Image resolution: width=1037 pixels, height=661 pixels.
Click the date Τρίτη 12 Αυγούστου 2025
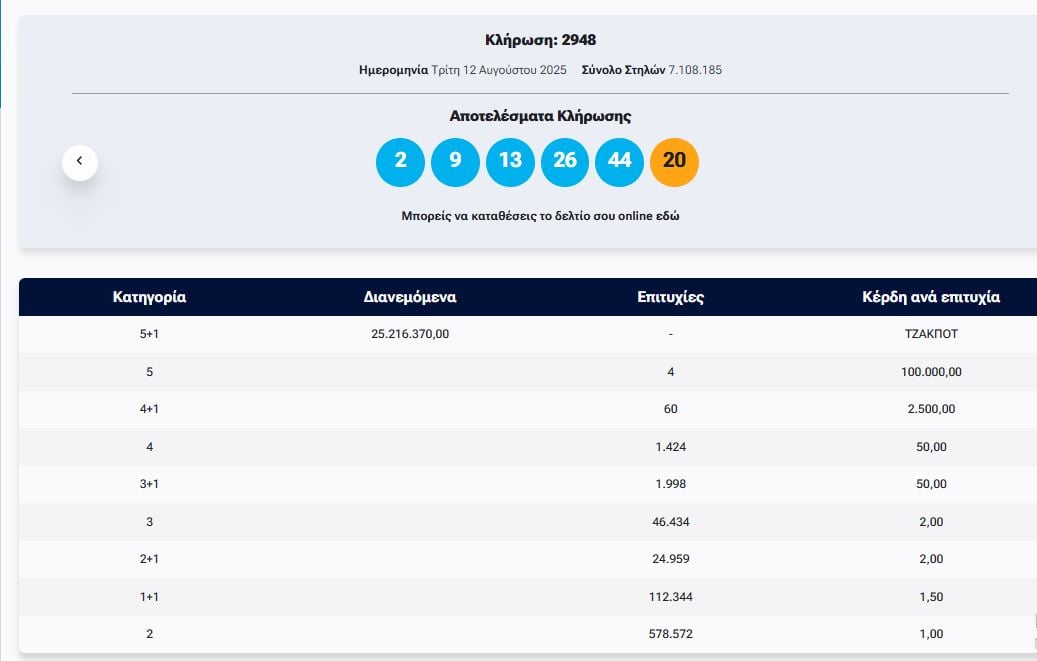[x=499, y=70]
